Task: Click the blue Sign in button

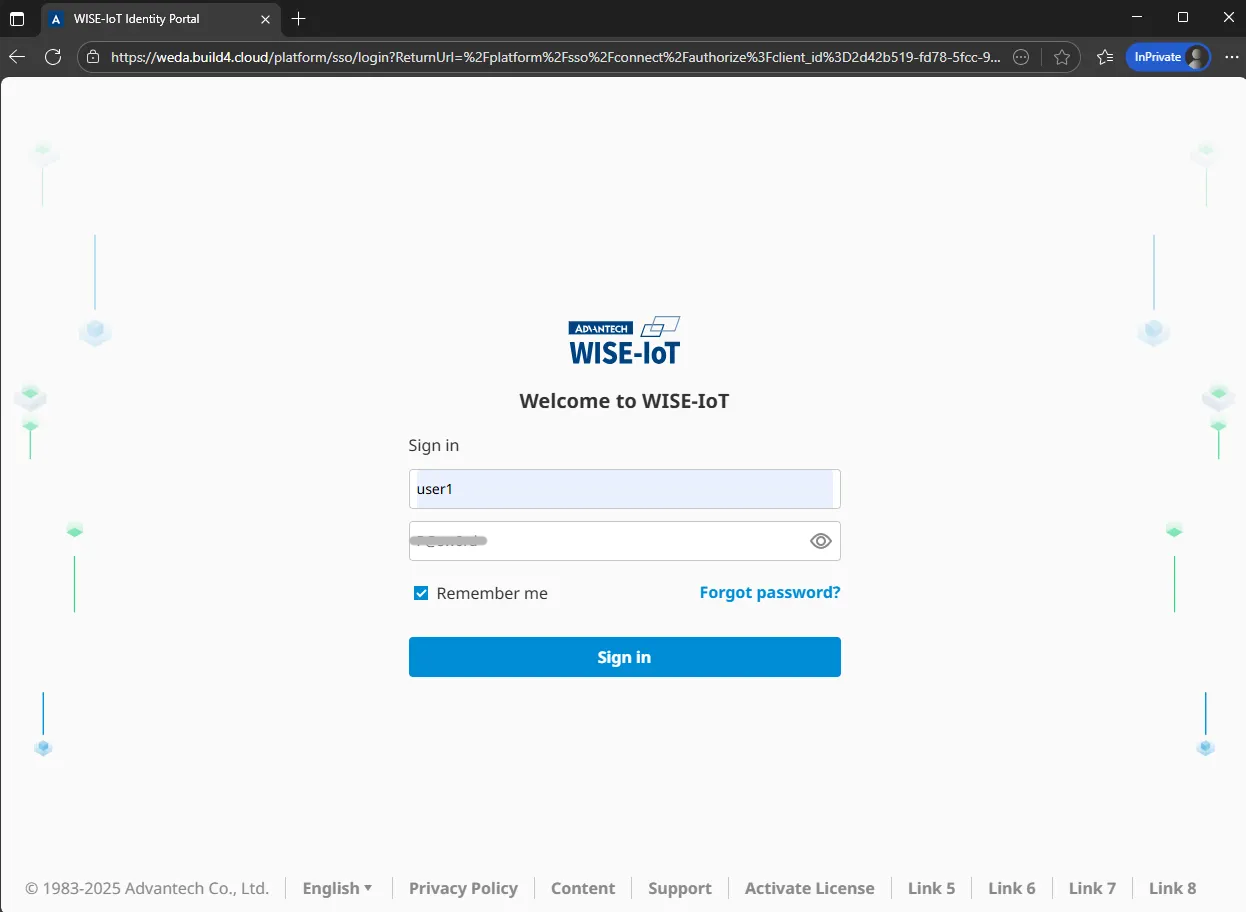Action: 624,657
